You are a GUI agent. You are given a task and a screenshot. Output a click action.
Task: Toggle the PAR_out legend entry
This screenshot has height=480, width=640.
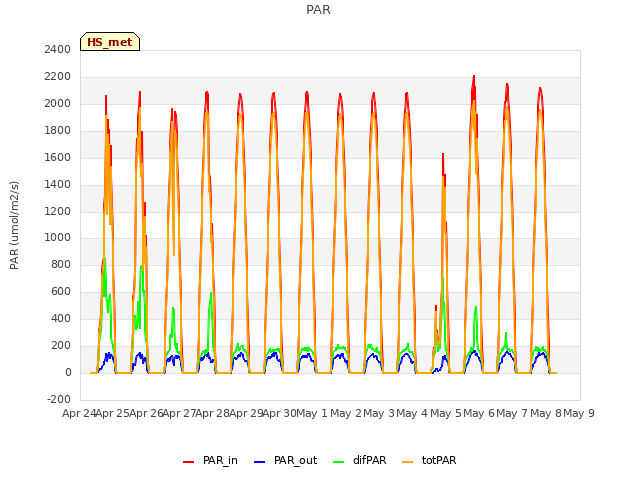coord(285,460)
